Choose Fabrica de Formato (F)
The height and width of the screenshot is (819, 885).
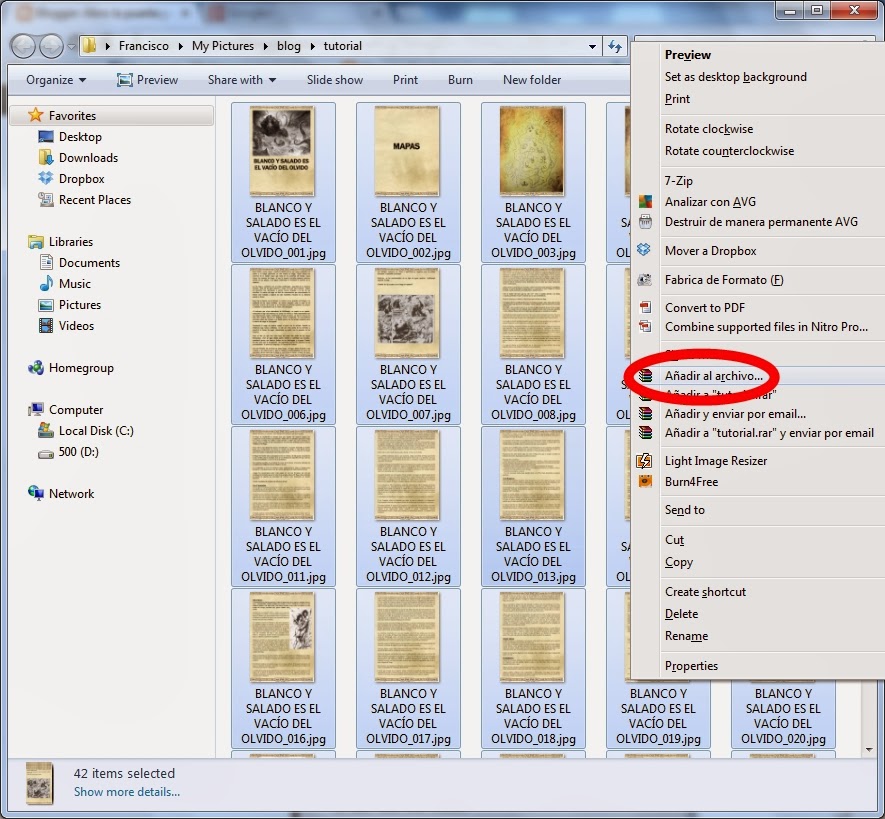[724, 280]
